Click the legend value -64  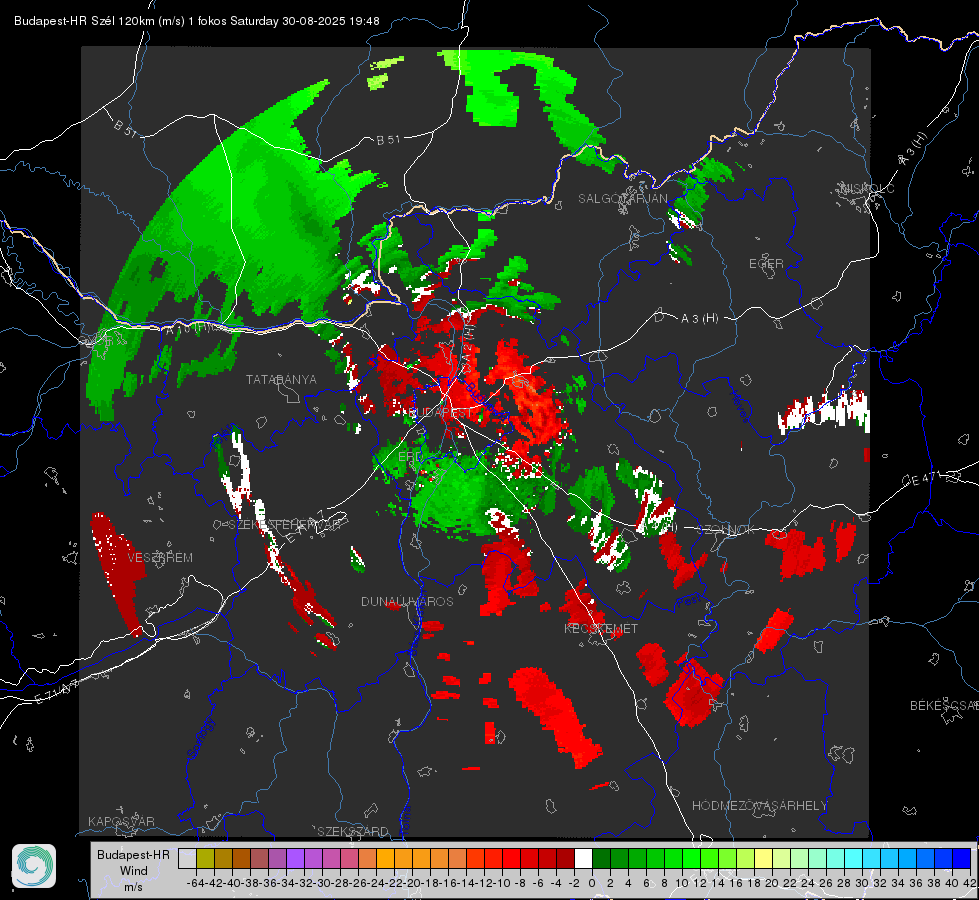(195, 883)
